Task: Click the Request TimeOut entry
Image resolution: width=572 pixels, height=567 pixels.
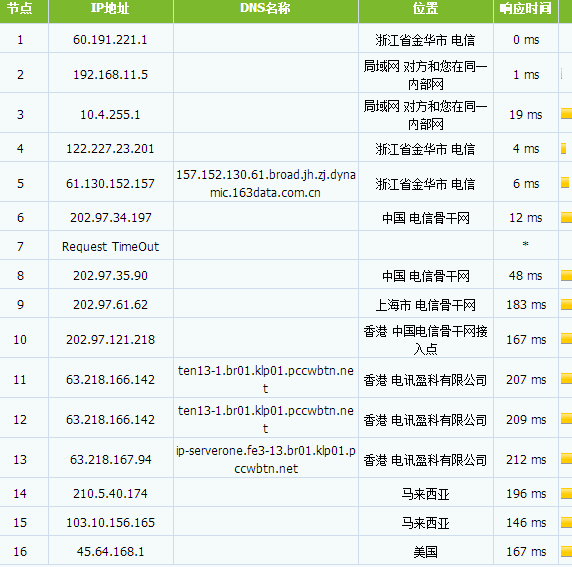Action: [110, 247]
